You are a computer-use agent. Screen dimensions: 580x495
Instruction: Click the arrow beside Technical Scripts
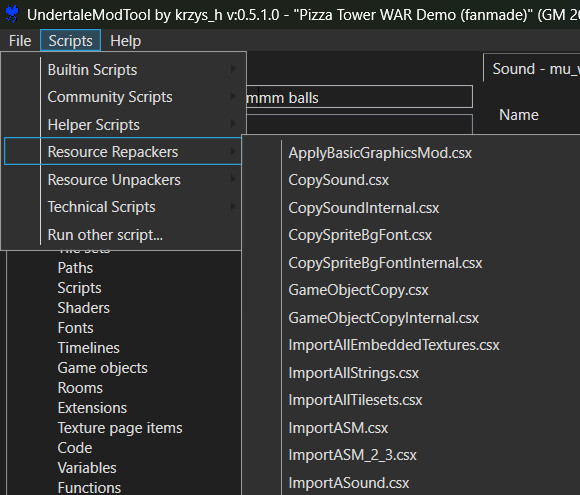point(233,206)
